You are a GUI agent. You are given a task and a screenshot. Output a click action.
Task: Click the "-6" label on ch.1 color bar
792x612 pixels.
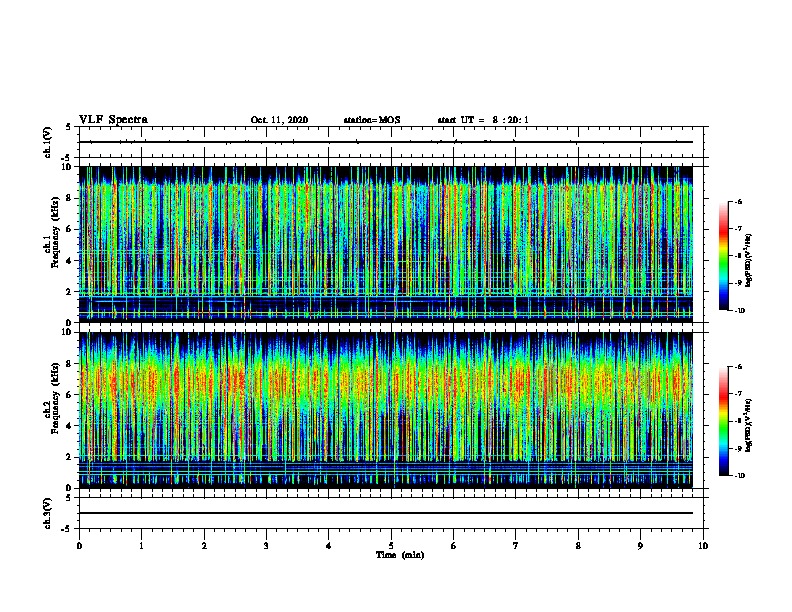[738, 201]
